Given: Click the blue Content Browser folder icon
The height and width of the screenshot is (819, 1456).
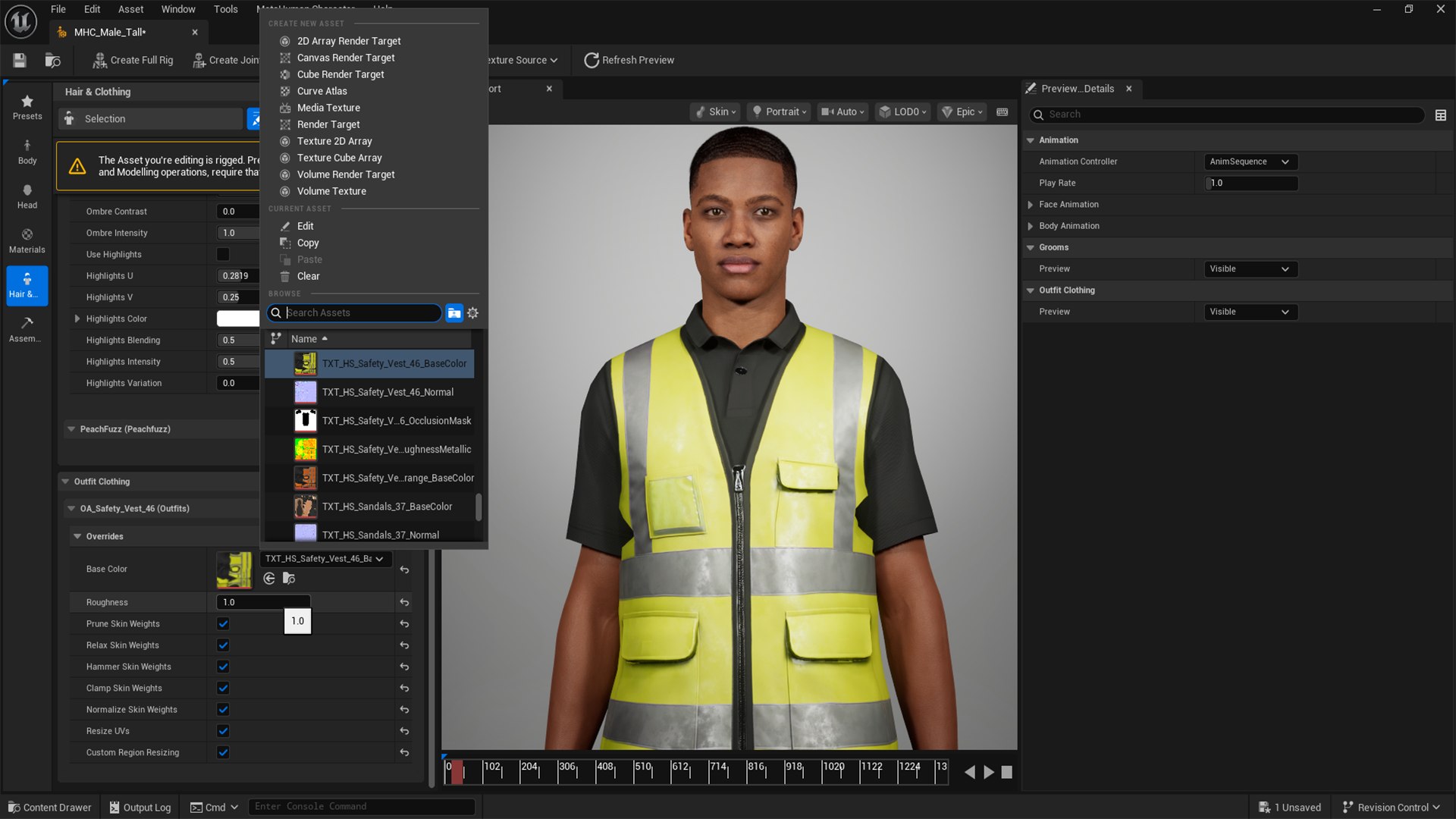Looking at the screenshot, I should [454, 312].
